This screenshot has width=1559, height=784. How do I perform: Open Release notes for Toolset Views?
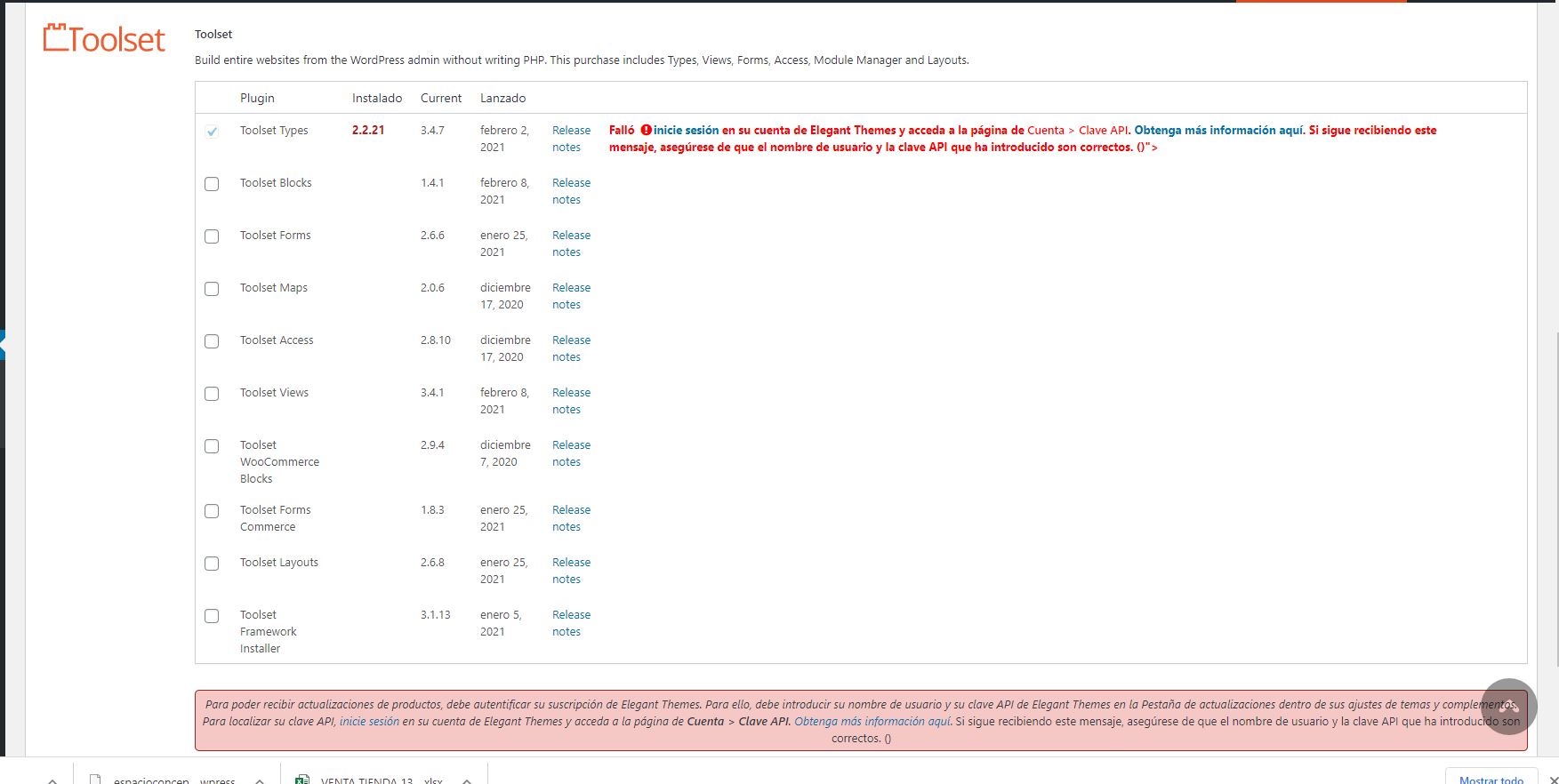pyautogui.click(x=570, y=401)
